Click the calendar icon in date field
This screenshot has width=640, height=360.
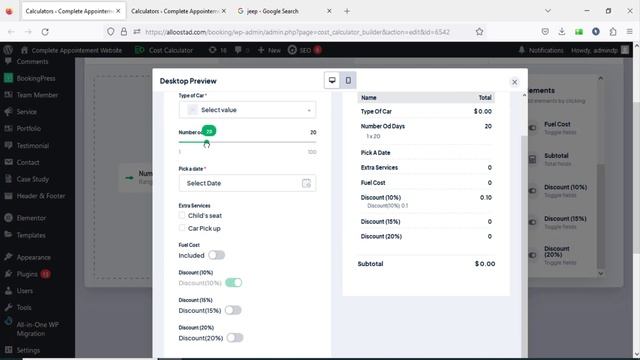click(306, 183)
